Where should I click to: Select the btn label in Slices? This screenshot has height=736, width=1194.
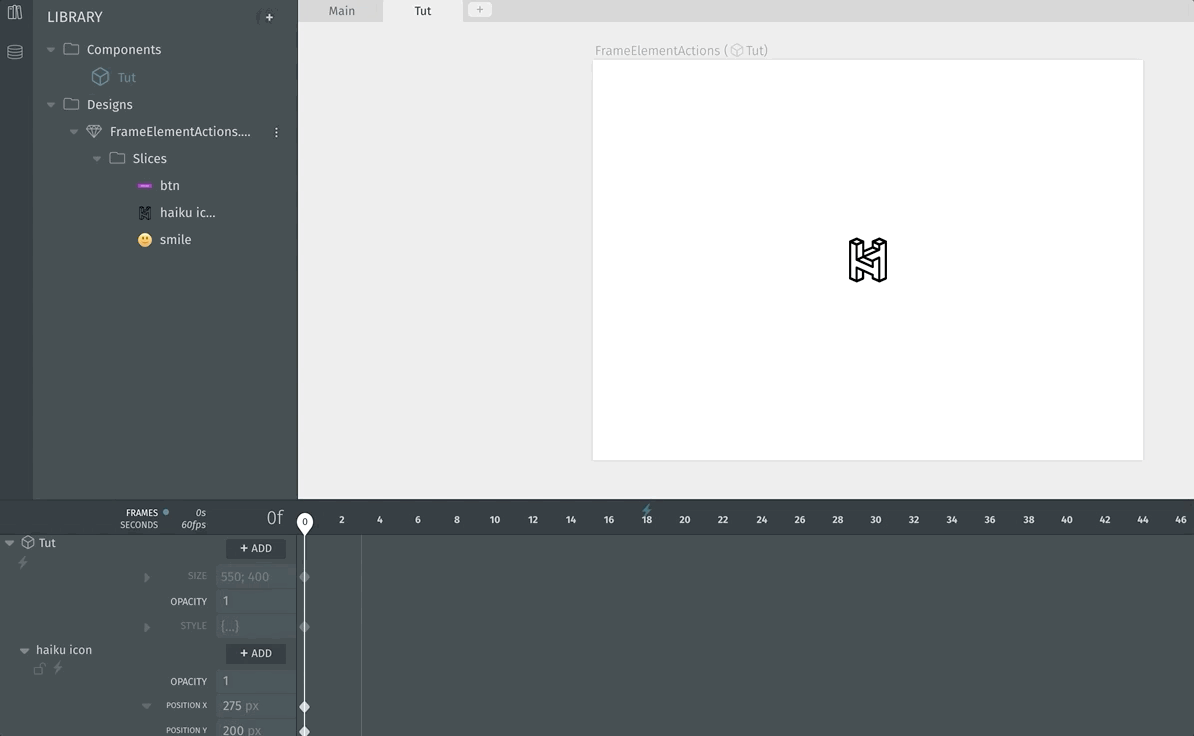coord(170,186)
